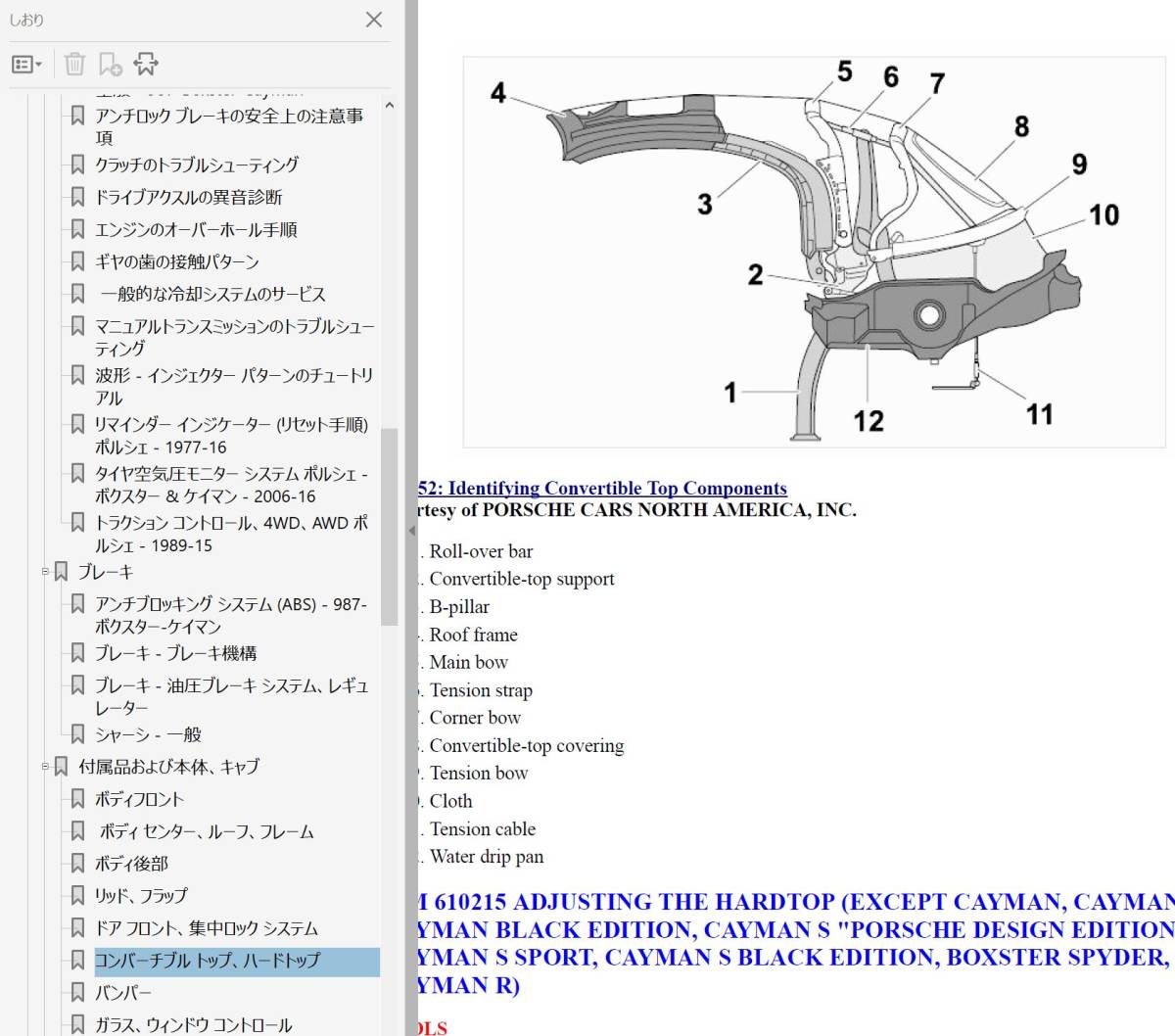The image size is (1175, 1036).
Task: Open bookmark ドア フロント、集中ロック システム
Action: (x=207, y=928)
